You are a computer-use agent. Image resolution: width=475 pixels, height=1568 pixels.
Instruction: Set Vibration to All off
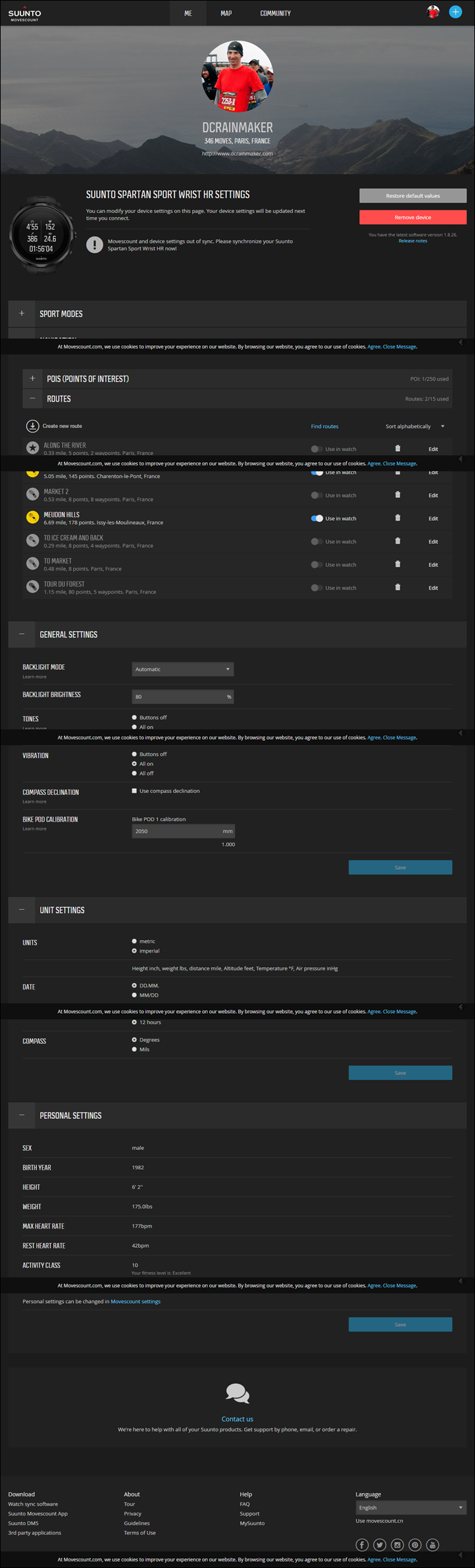[x=134, y=773]
